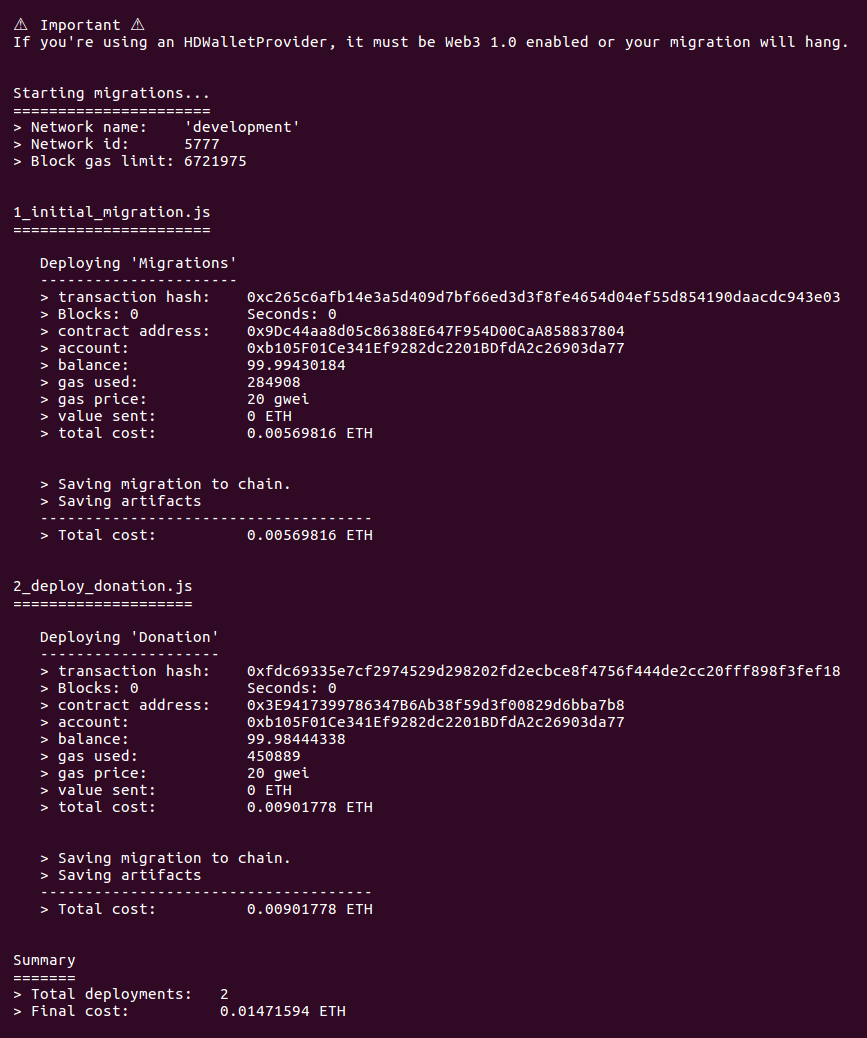Click the Total deployments count

(224, 994)
